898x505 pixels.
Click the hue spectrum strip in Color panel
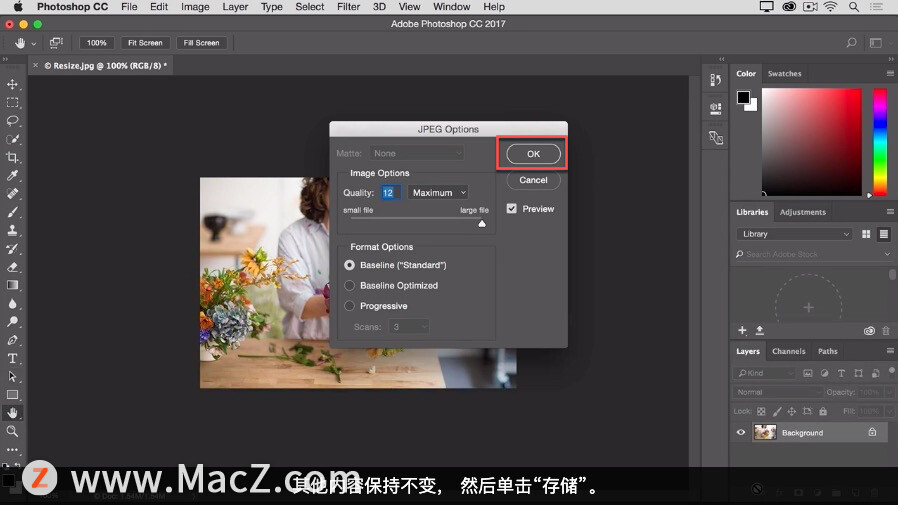(880, 142)
